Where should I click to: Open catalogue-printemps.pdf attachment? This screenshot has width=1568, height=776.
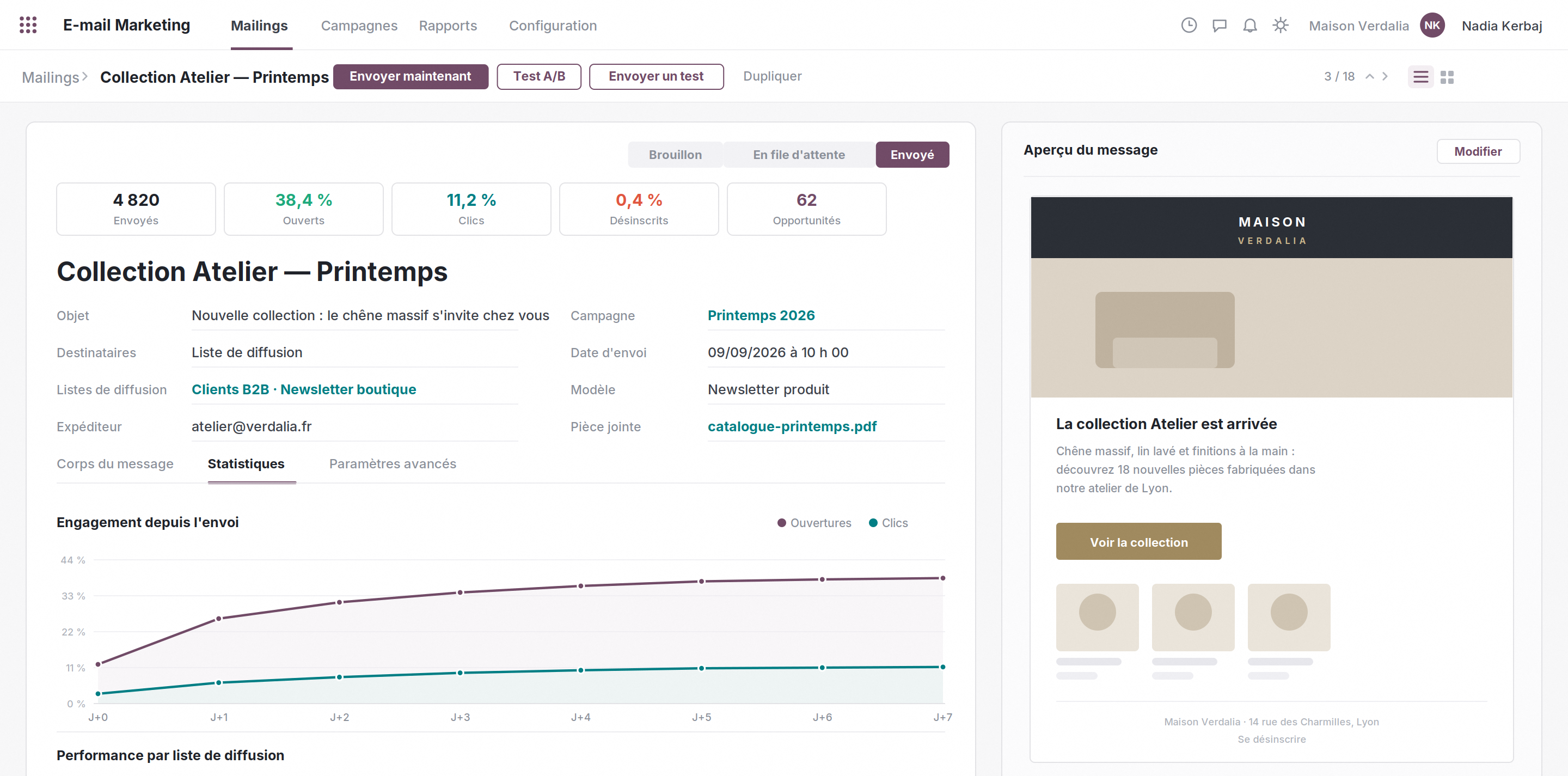792,426
